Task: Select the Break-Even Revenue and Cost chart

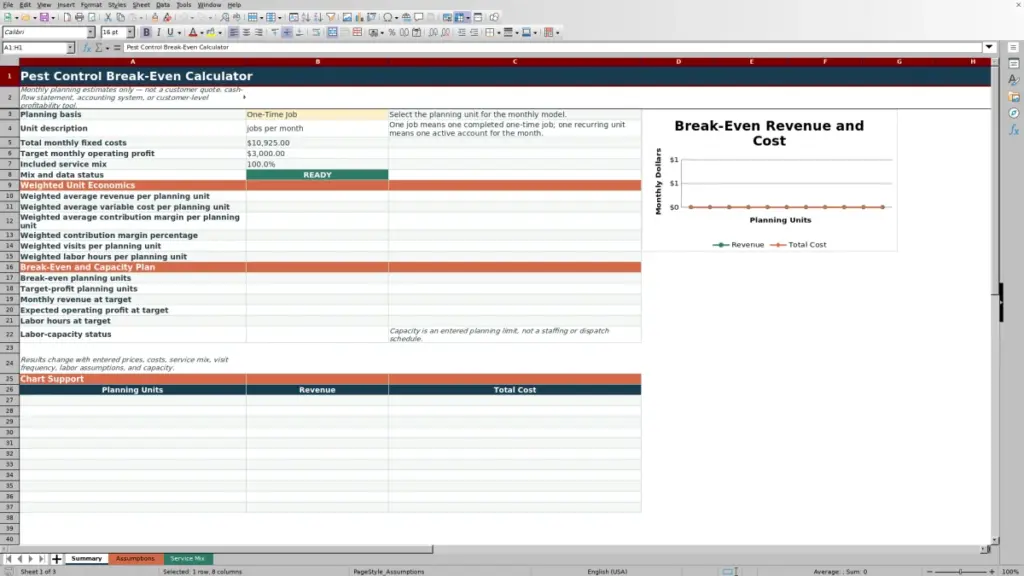Action: coord(769,180)
